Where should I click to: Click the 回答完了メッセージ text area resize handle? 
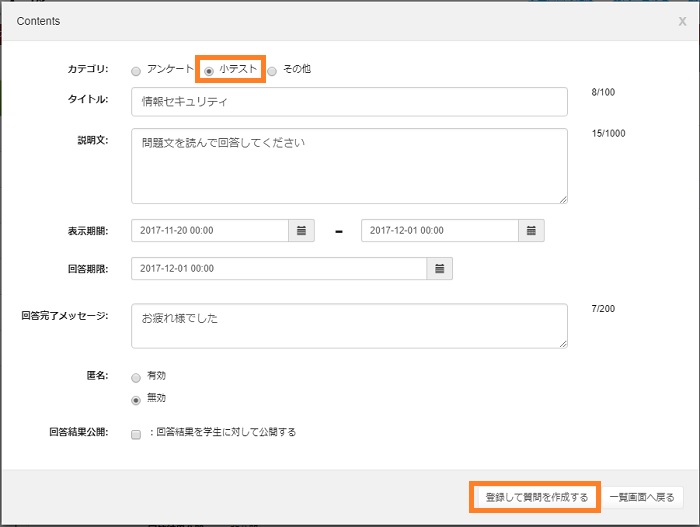pos(563,344)
